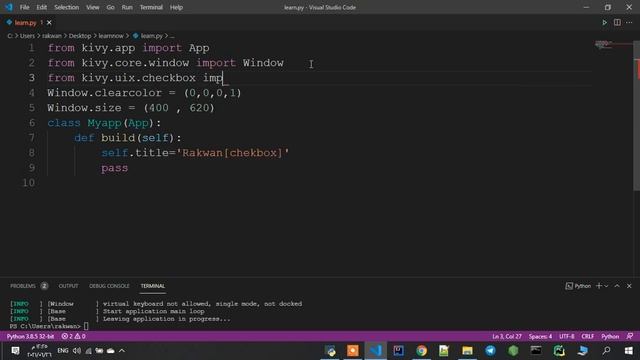
Task: Create a new terminal with plus icon
Action: click(599, 286)
